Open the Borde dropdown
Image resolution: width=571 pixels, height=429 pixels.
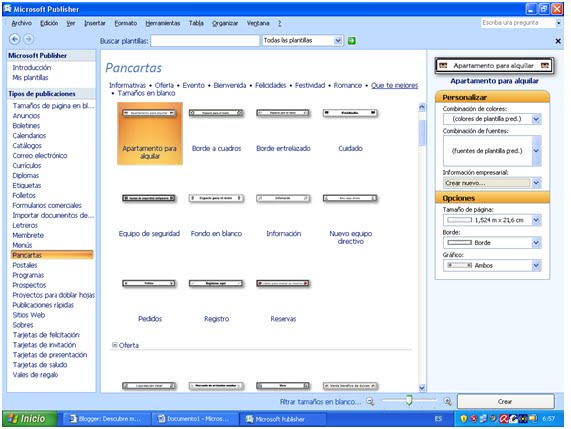[536, 243]
